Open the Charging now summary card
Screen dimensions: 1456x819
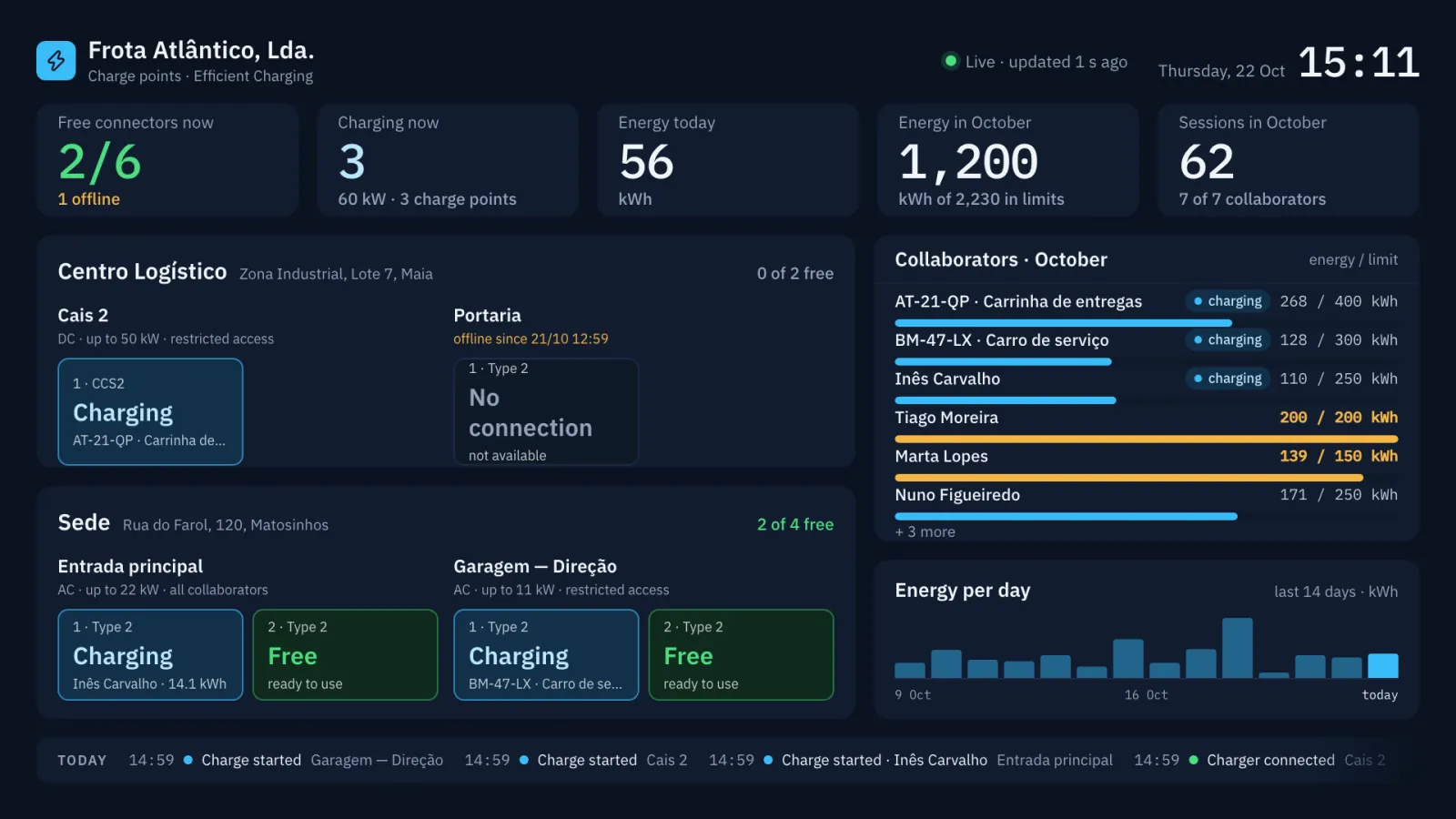tap(448, 160)
